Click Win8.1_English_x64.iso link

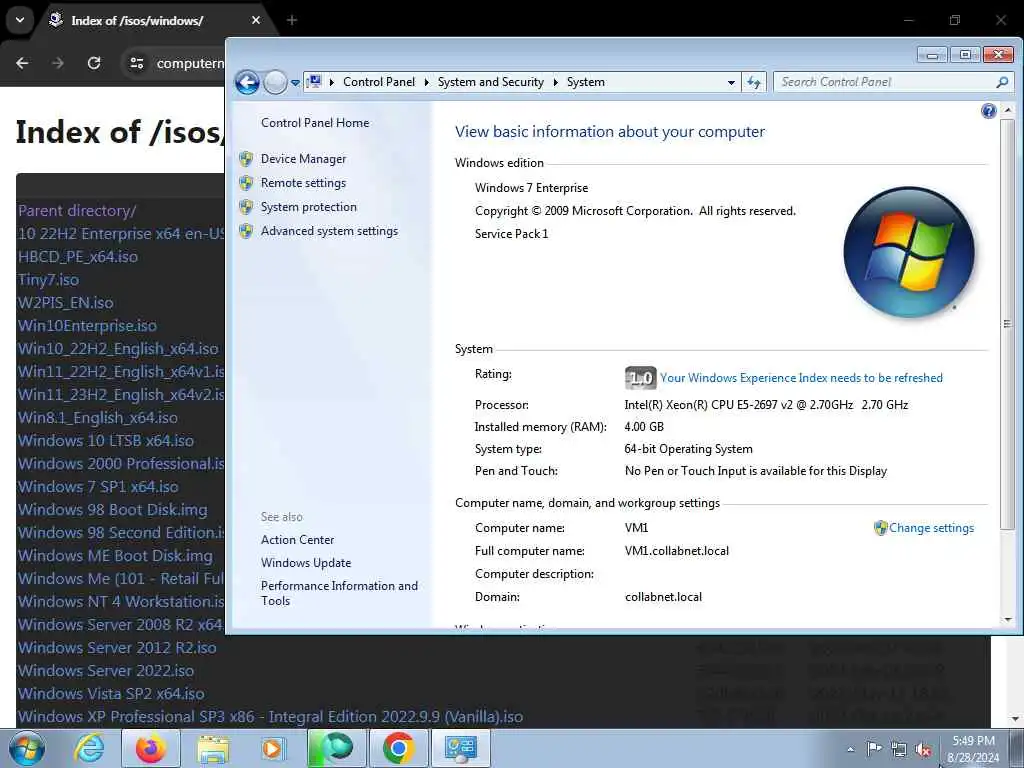click(97, 417)
